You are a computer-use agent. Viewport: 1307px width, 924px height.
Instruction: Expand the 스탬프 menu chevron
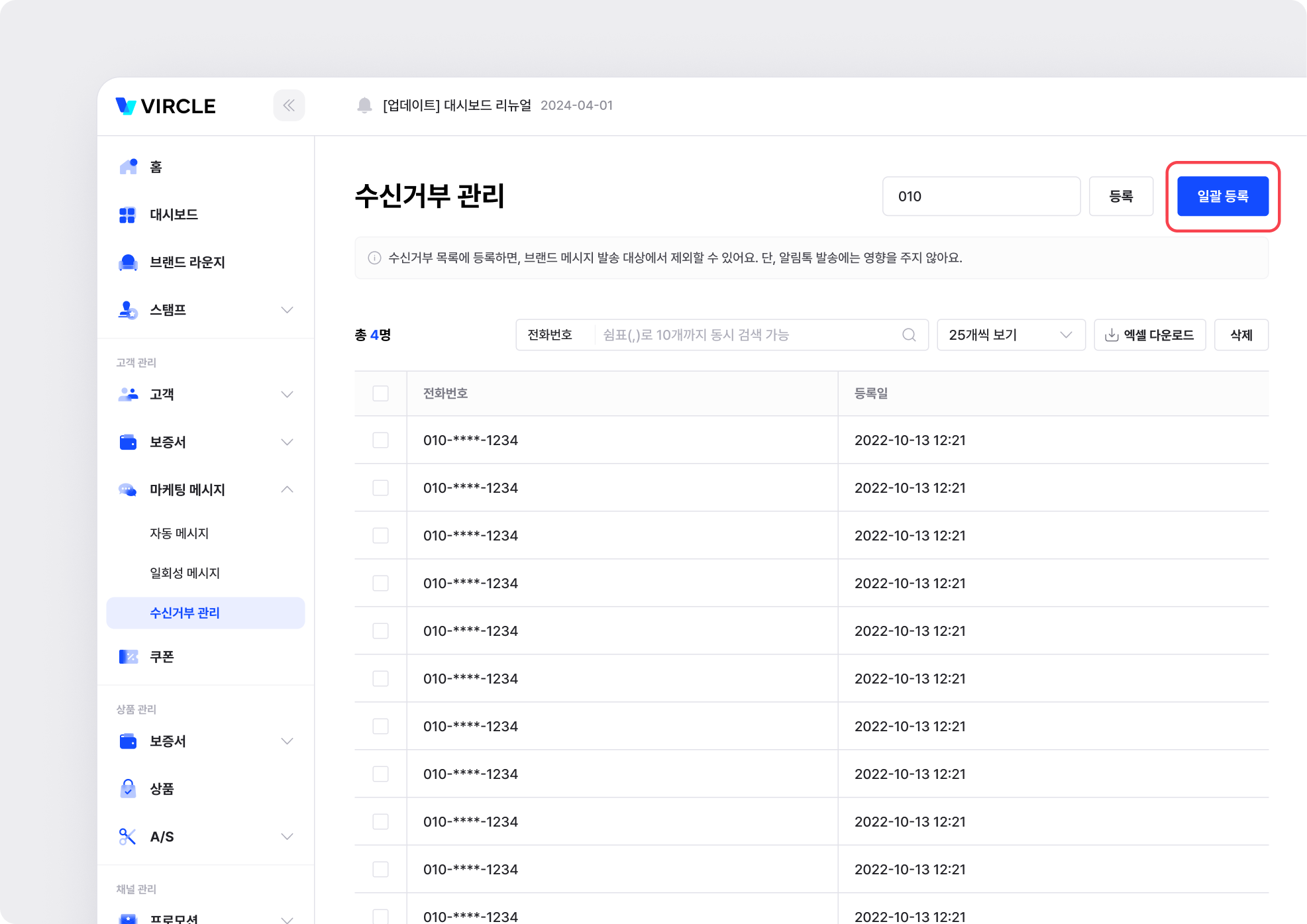pyautogui.click(x=287, y=310)
